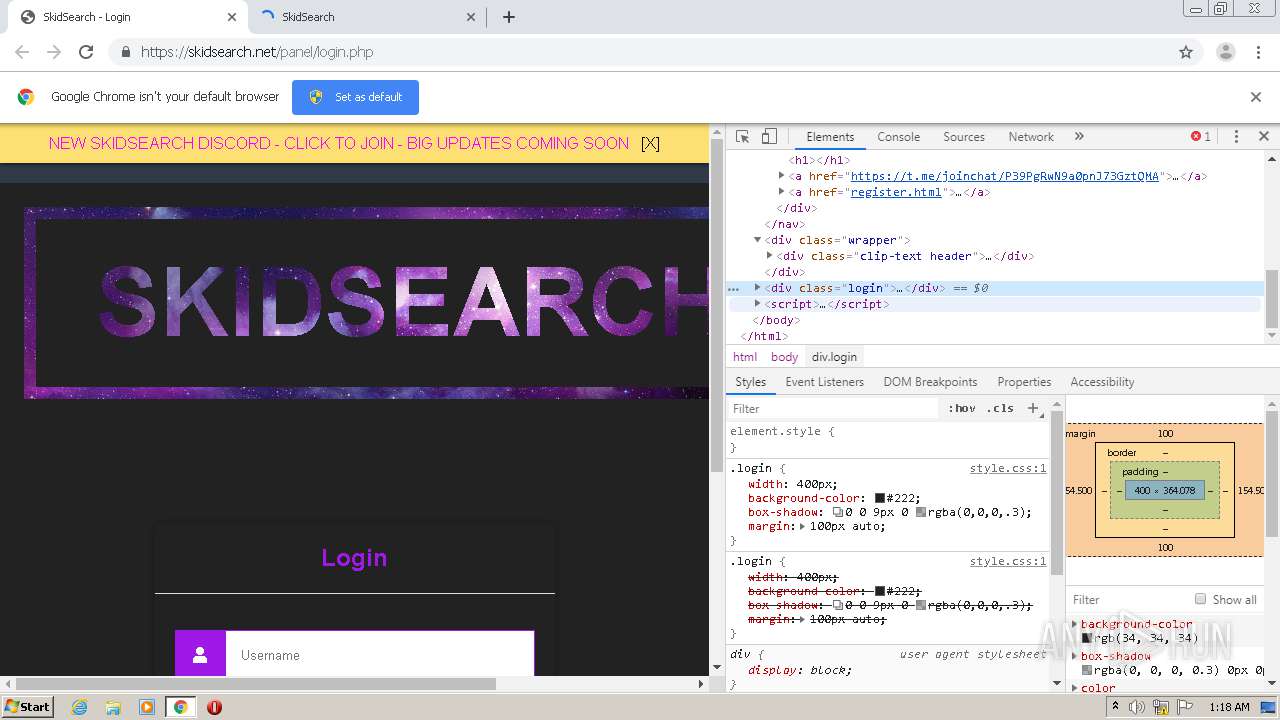This screenshot has width=1280, height=720.
Task: Open the Event Listeners pane
Action: (824, 382)
